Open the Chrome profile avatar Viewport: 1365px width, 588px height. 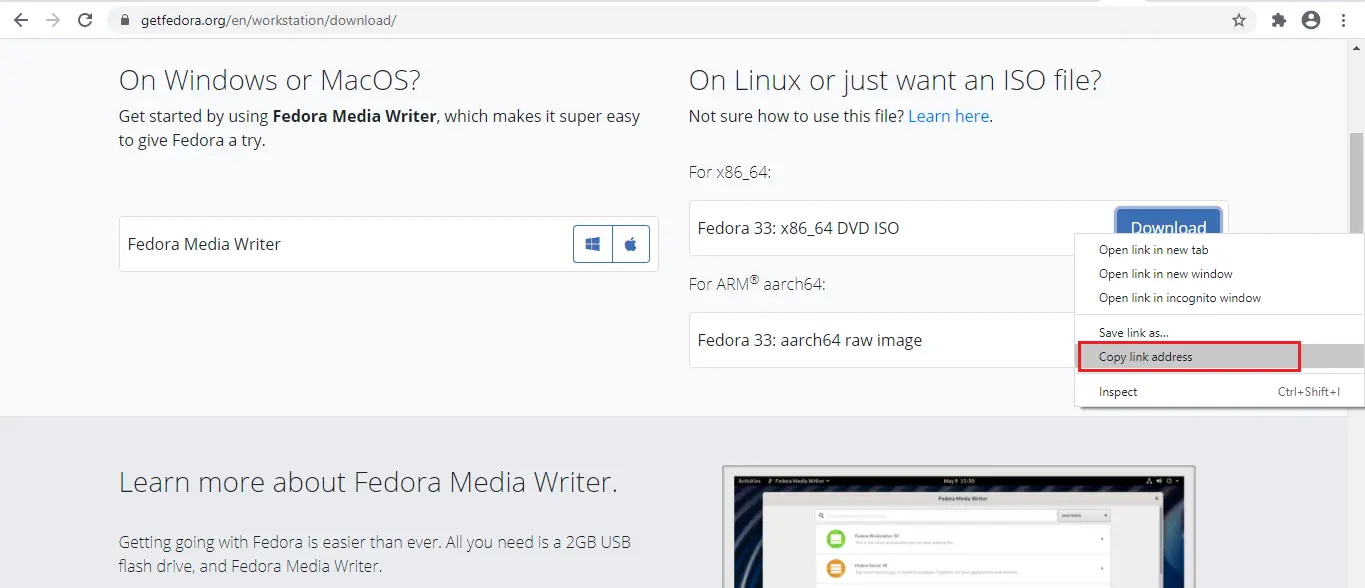(x=1310, y=19)
